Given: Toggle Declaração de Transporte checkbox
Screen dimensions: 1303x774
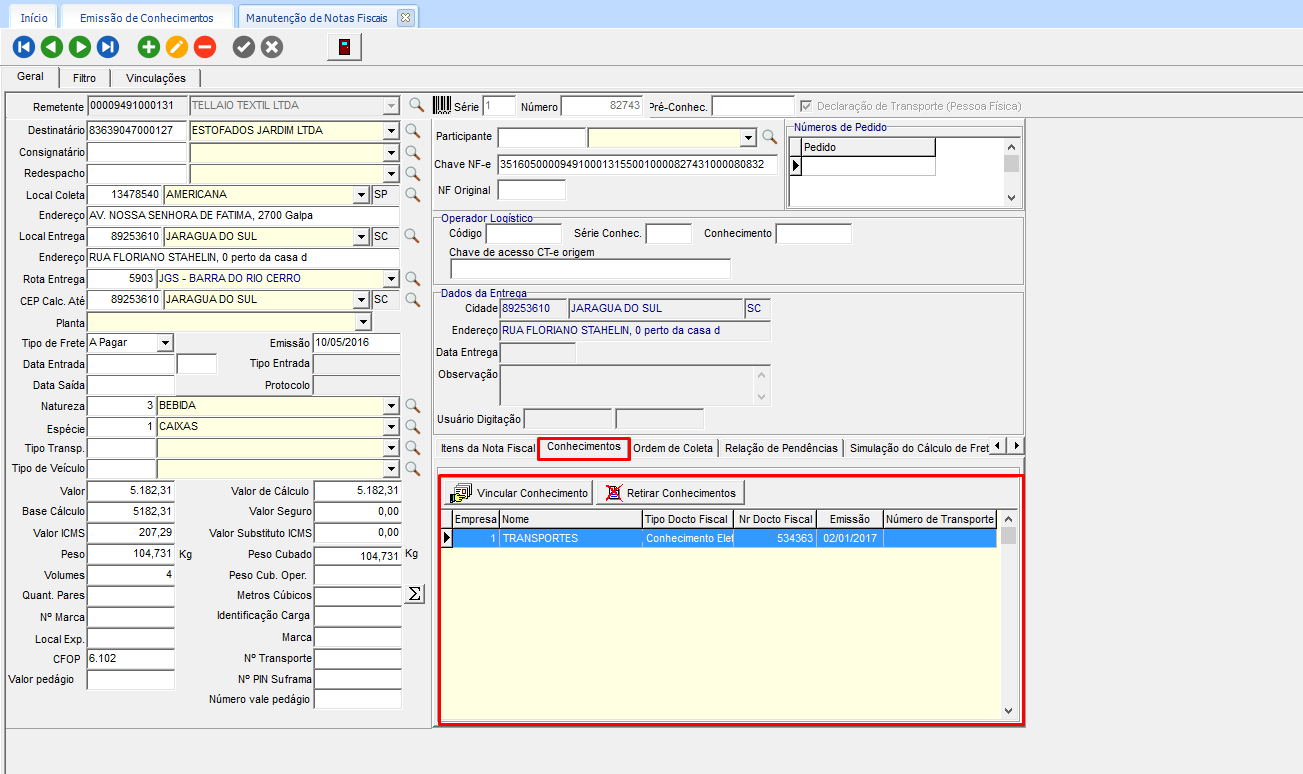Looking at the screenshot, I should coord(806,106).
